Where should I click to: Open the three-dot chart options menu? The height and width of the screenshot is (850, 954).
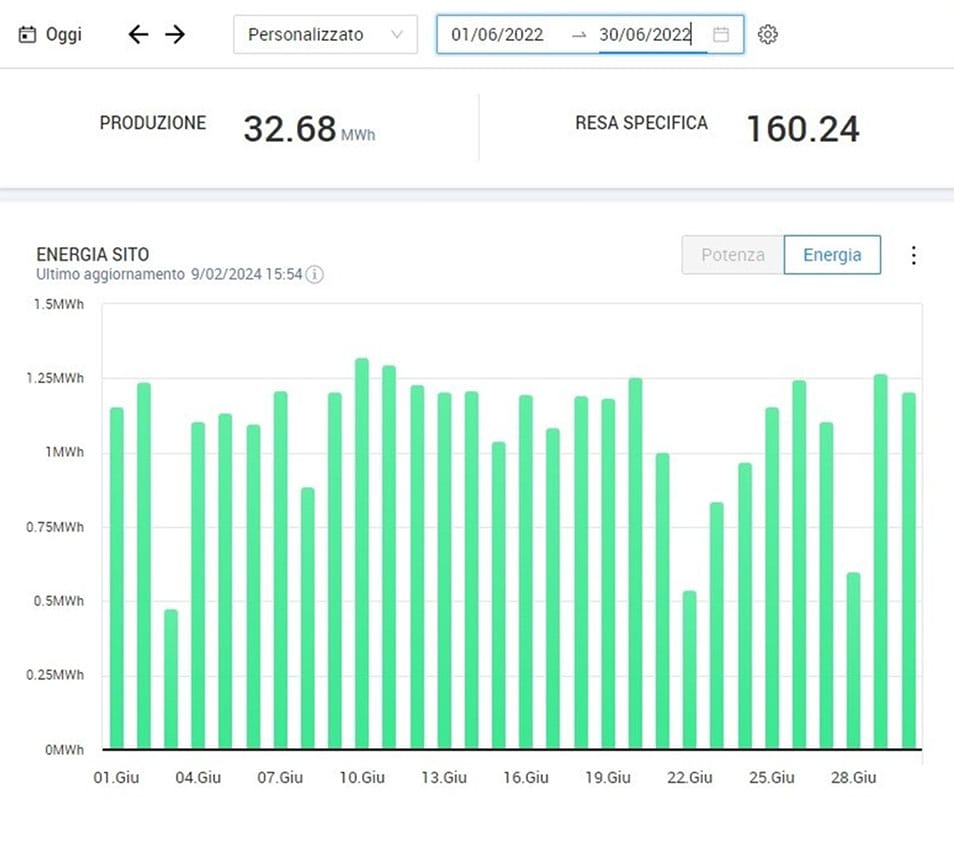coord(912,256)
